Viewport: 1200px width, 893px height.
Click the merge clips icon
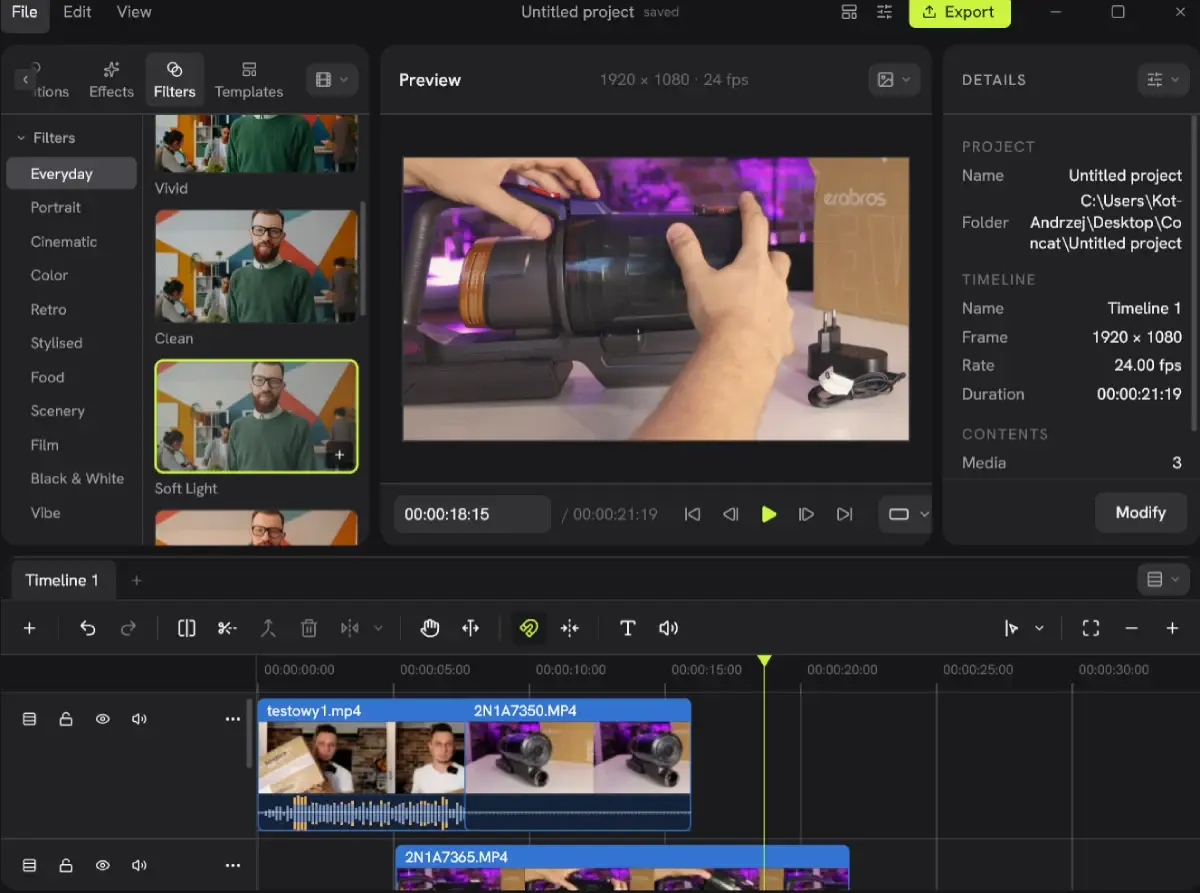pyautogui.click(x=268, y=628)
